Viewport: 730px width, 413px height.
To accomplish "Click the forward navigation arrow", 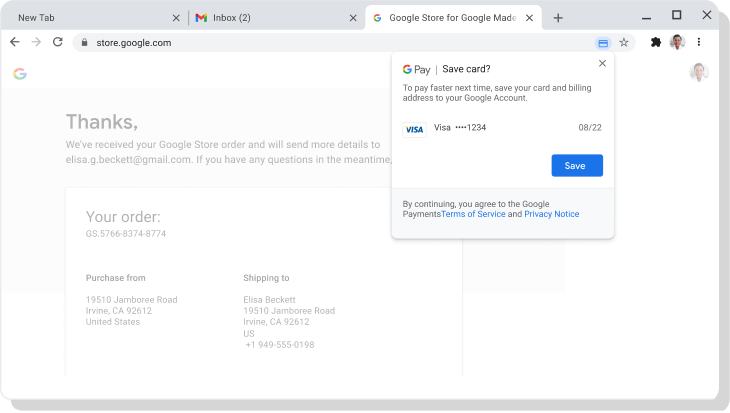I will (36, 42).
